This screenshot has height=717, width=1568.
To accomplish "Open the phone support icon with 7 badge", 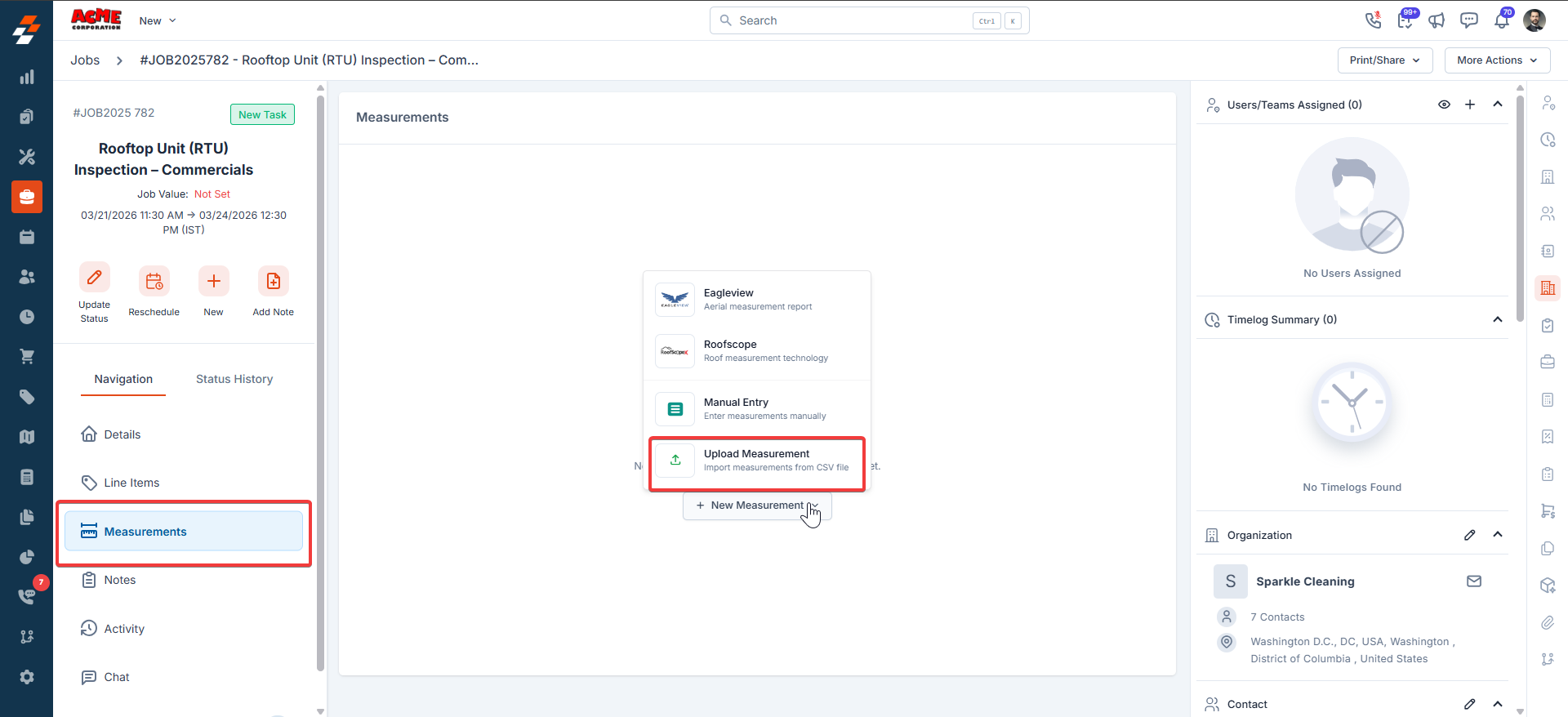I will click(27, 596).
